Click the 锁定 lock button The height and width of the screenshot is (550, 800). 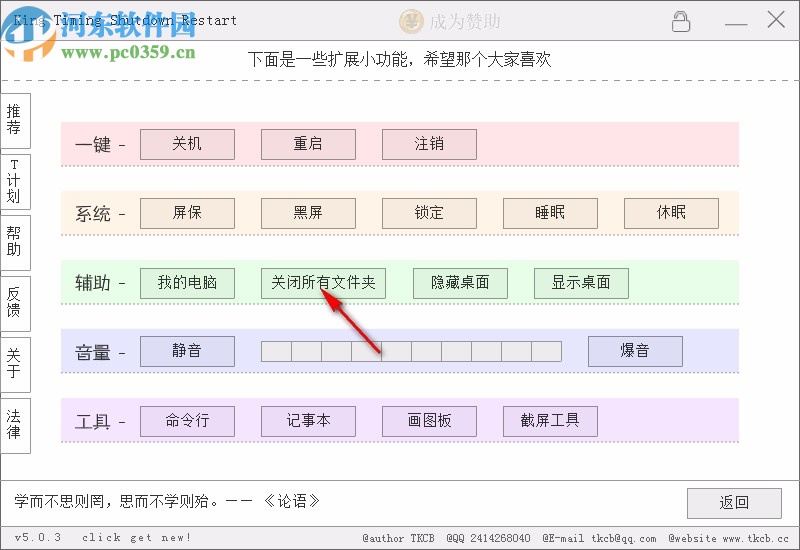(429, 213)
